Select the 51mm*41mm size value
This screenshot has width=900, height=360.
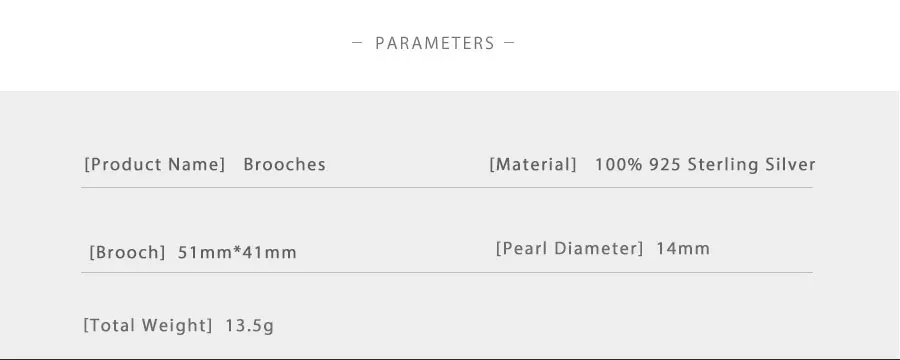click(237, 253)
